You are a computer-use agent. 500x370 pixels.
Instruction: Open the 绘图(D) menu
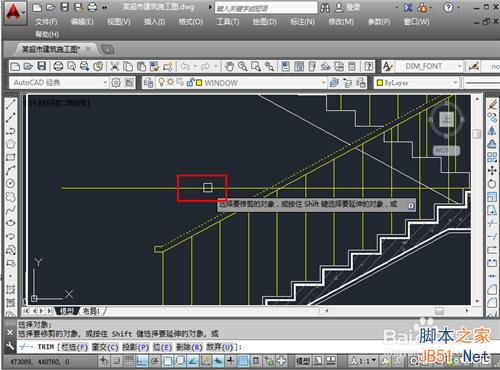tap(265, 22)
